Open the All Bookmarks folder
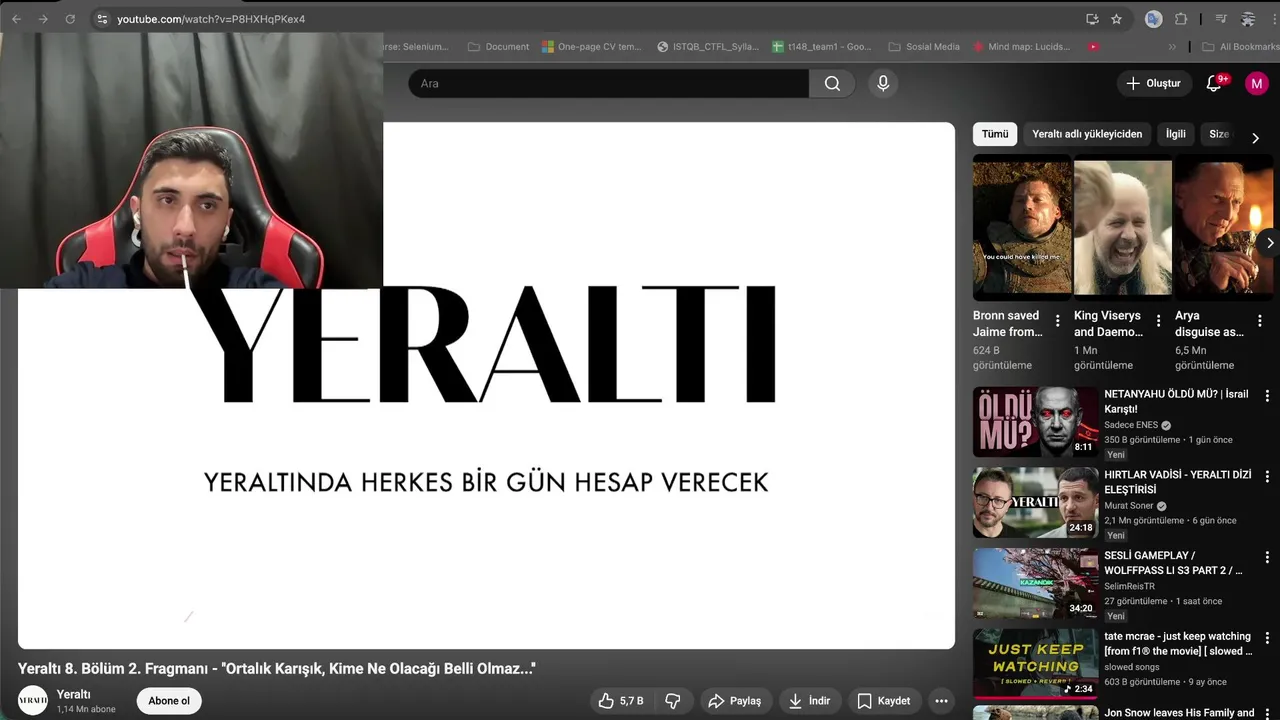 tap(1241, 46)
